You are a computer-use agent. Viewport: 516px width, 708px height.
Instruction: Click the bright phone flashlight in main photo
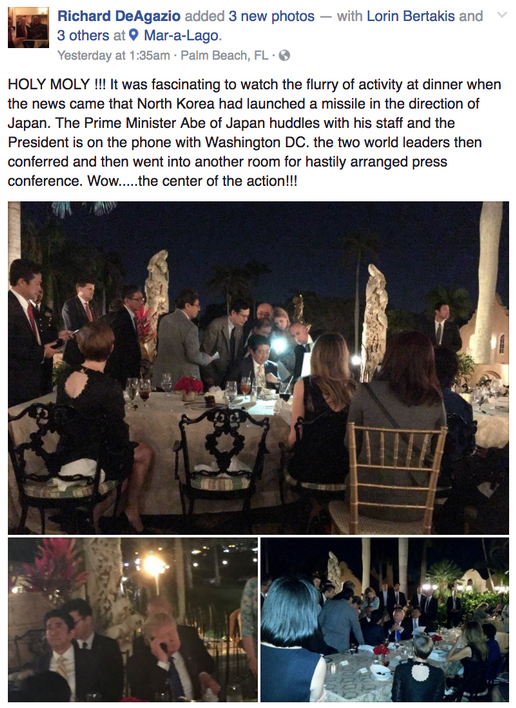279,345
